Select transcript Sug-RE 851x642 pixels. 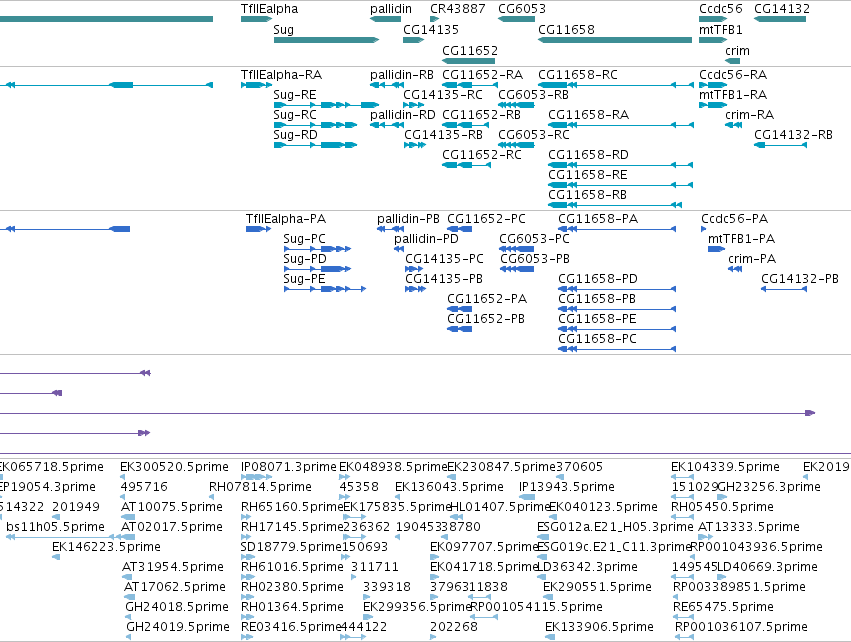click(295, 94)
